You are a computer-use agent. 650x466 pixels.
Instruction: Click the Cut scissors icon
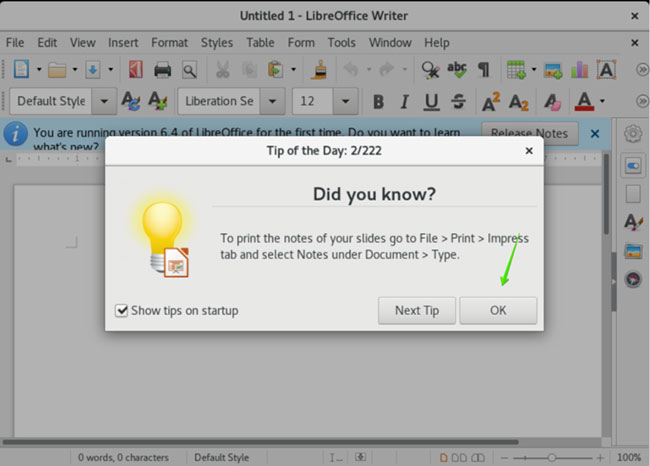click(223, 70)
